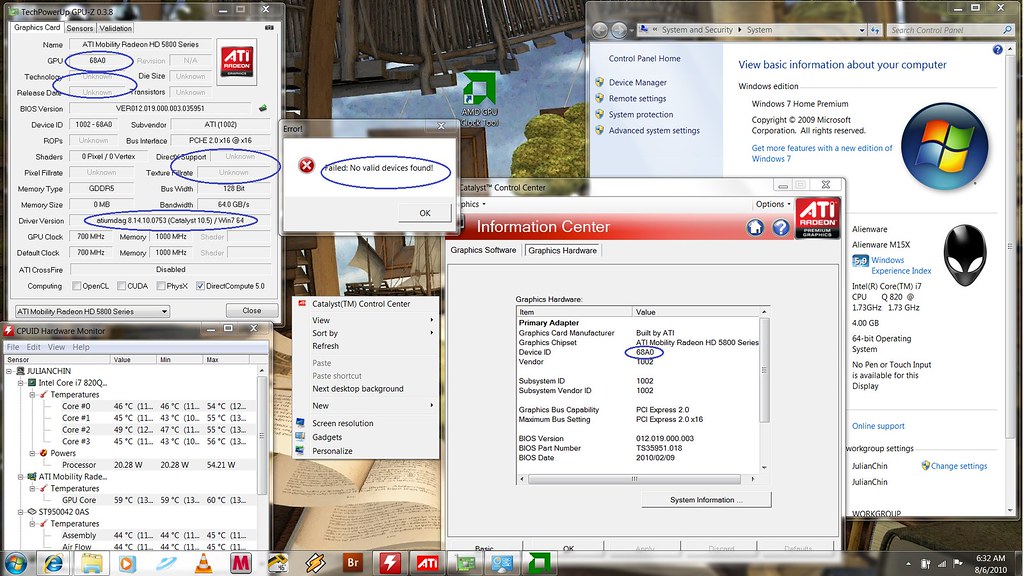1024x576 pixels.
Task: Click the Search Control Panel field
Action: coord(950,30)
